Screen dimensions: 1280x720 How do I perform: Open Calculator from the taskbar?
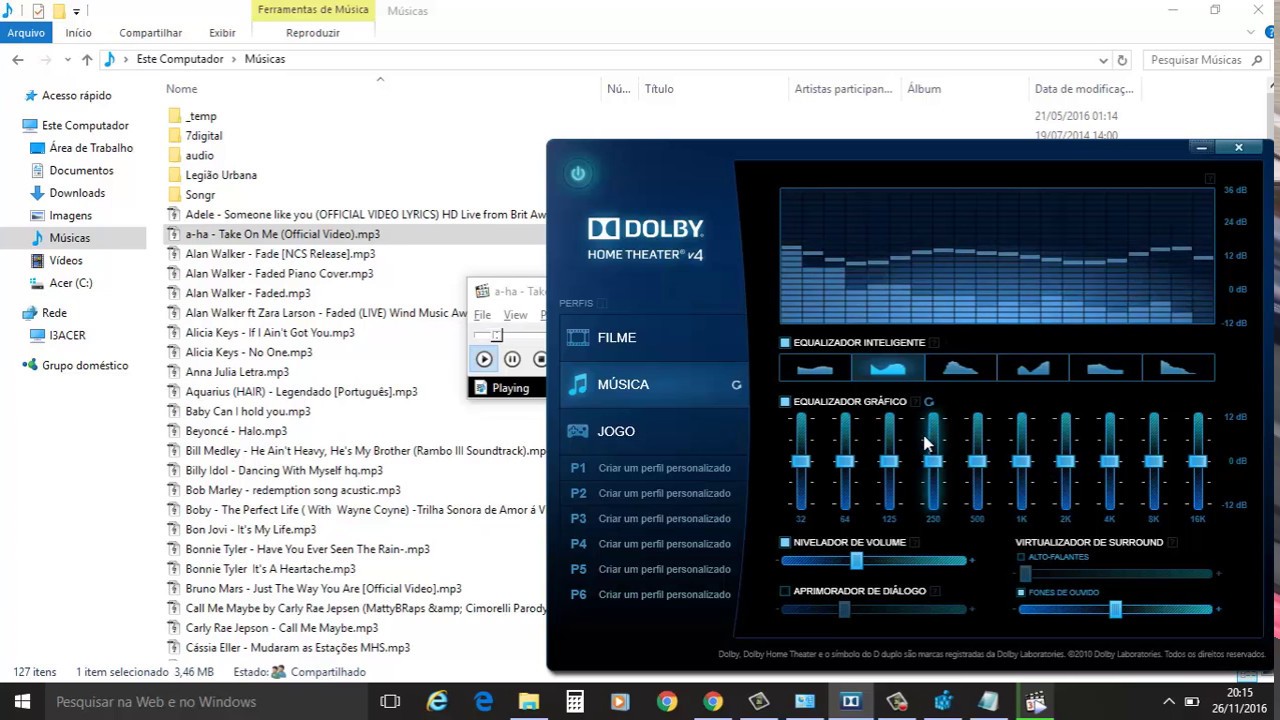(575, 702)
